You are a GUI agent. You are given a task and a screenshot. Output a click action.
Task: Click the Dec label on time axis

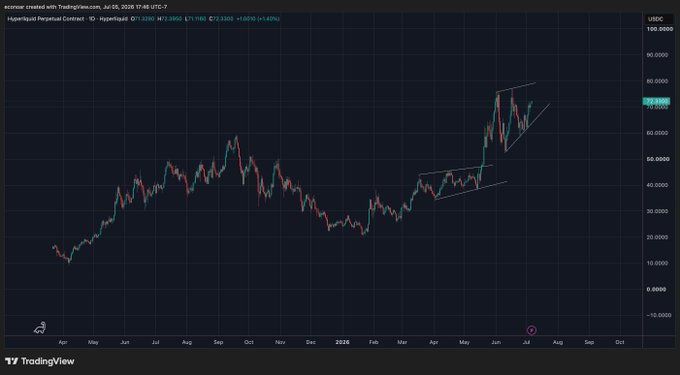point(311,342)
